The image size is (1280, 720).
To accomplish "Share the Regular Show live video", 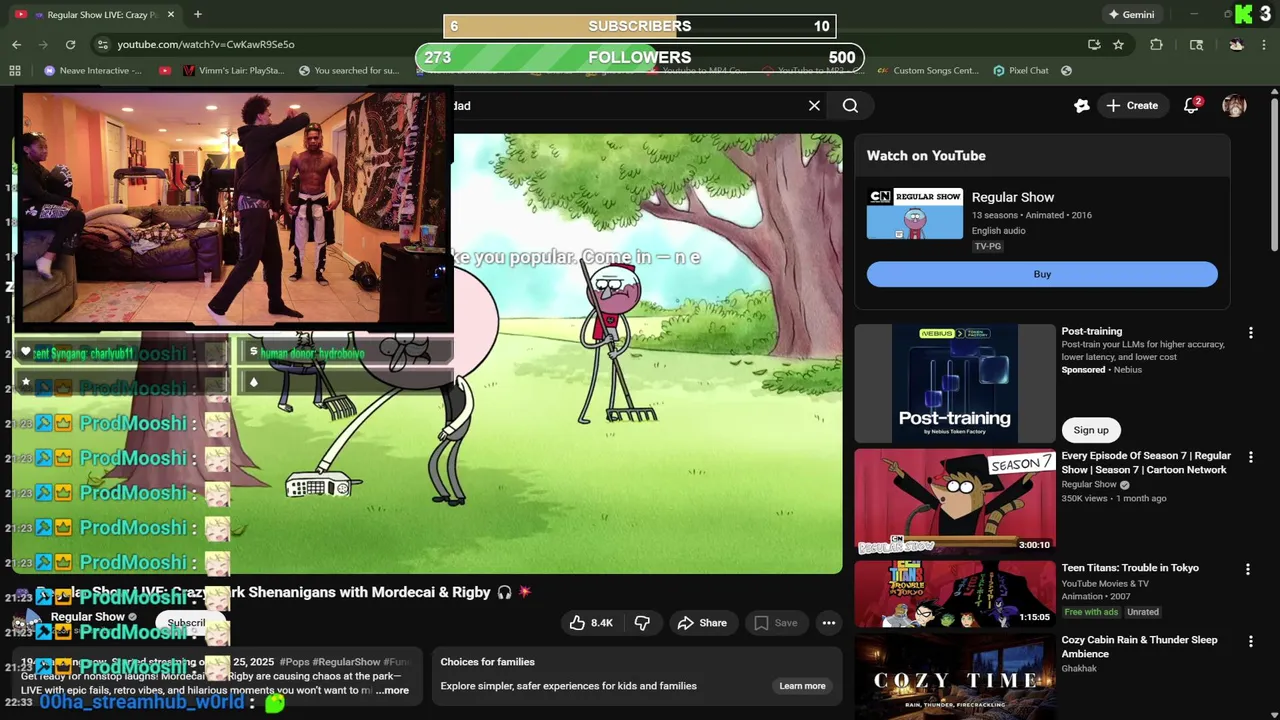I will point(702,623).
